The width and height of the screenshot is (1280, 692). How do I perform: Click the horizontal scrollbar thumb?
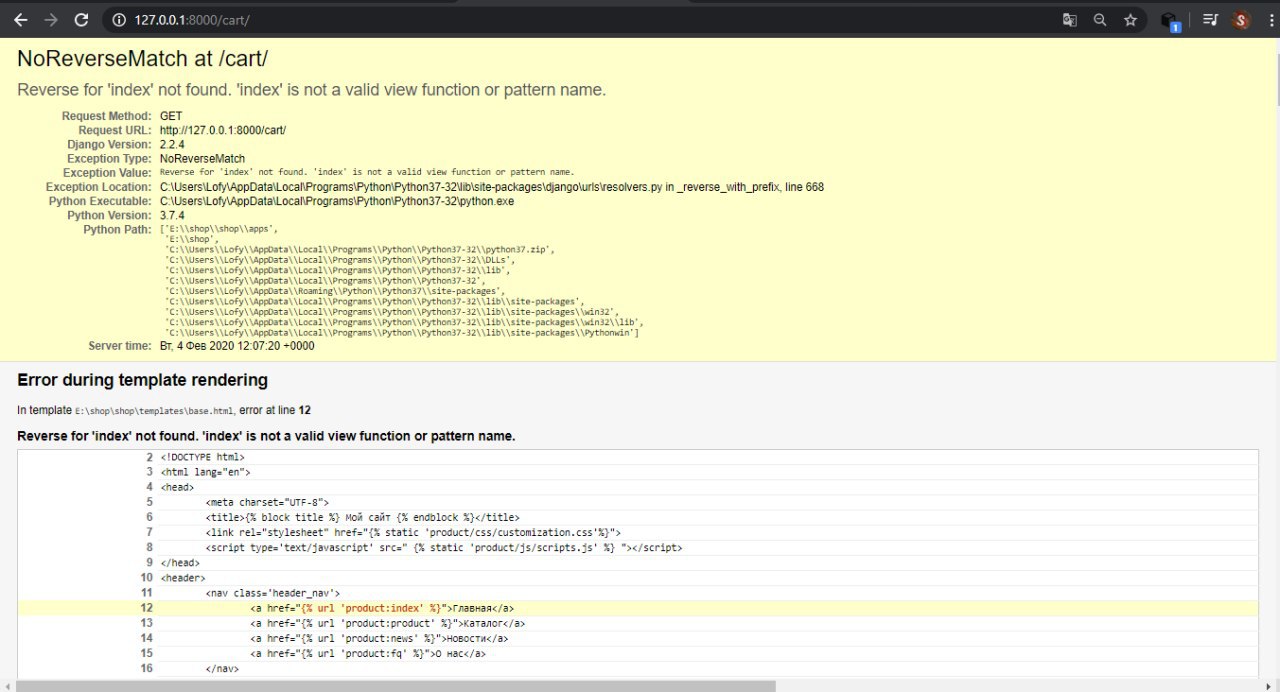click(396, 686)
